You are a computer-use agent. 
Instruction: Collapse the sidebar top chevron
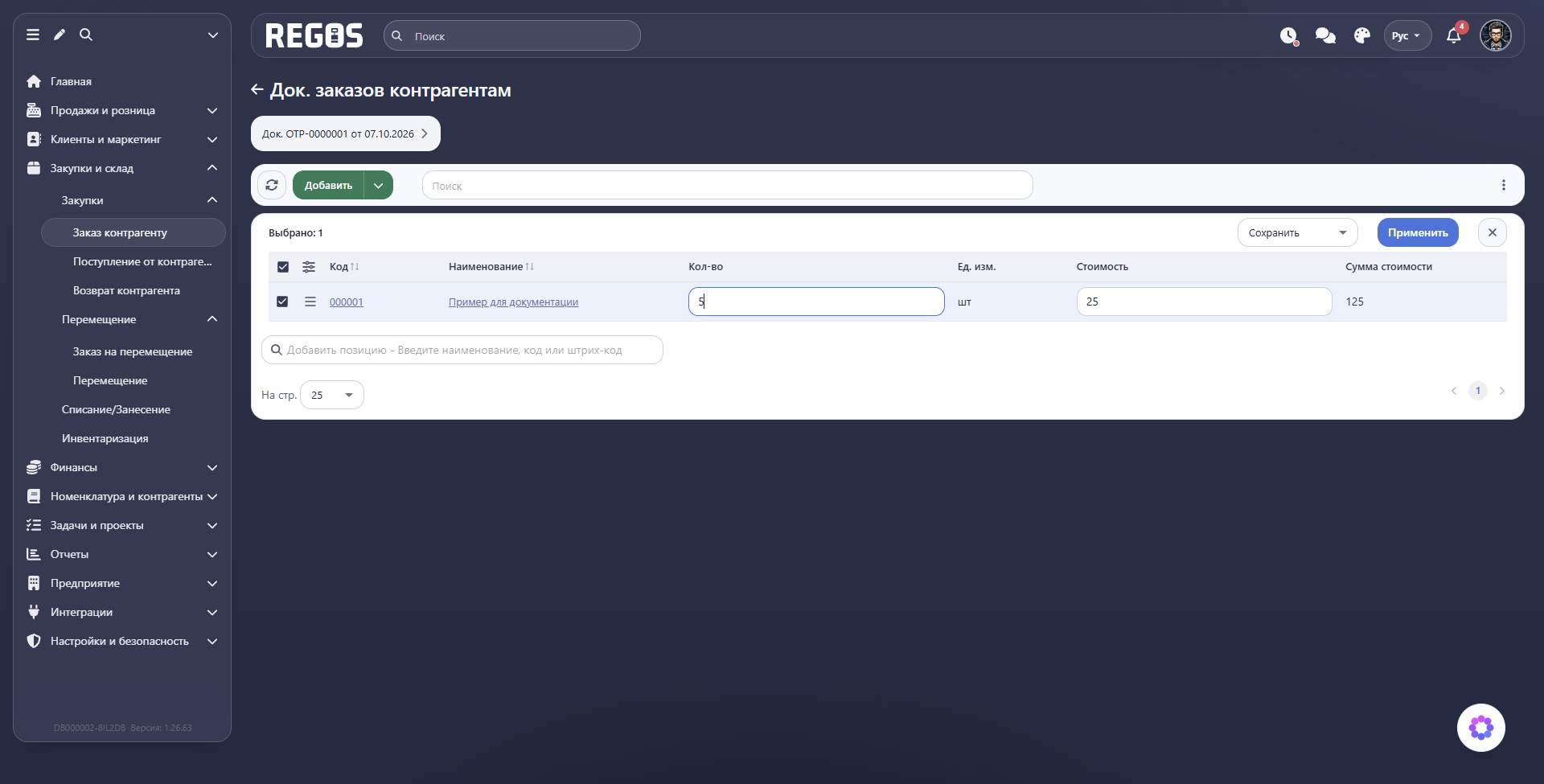click(x=213, y=35)
